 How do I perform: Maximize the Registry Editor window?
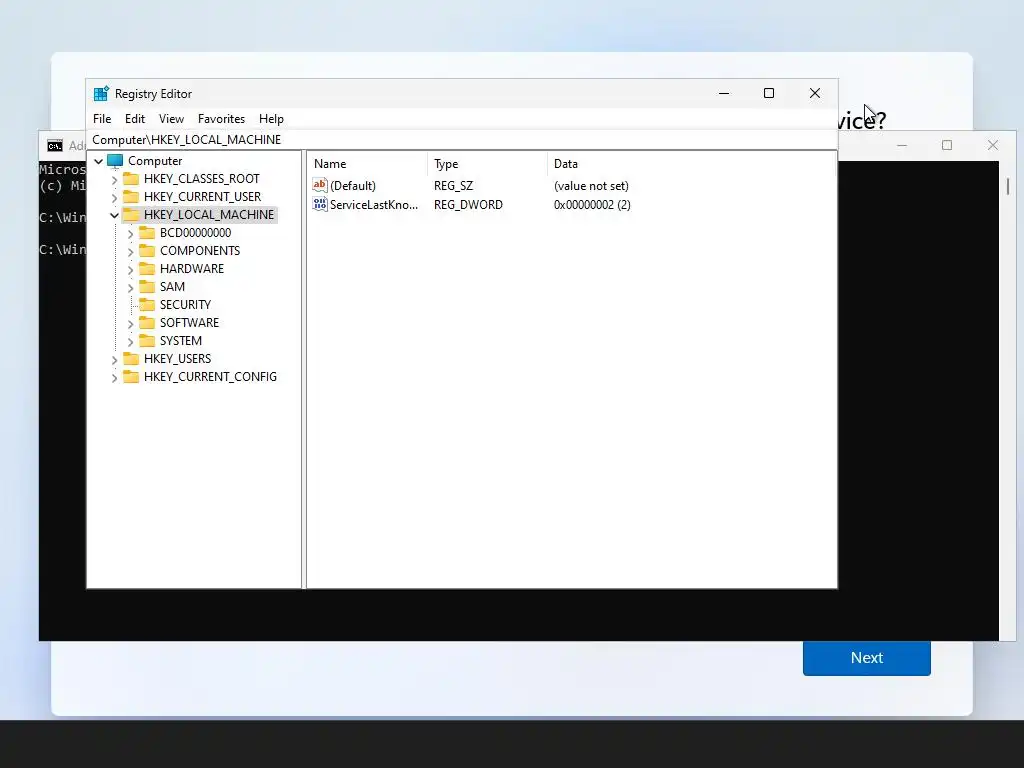click(x=769, y=93)
